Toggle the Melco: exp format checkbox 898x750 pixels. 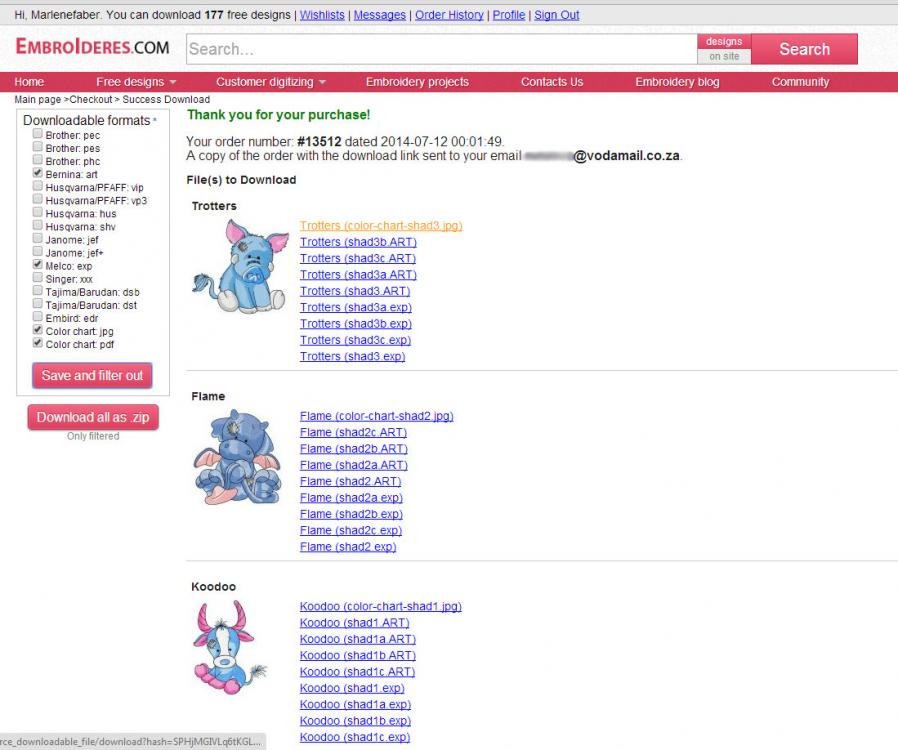(38, 265)
